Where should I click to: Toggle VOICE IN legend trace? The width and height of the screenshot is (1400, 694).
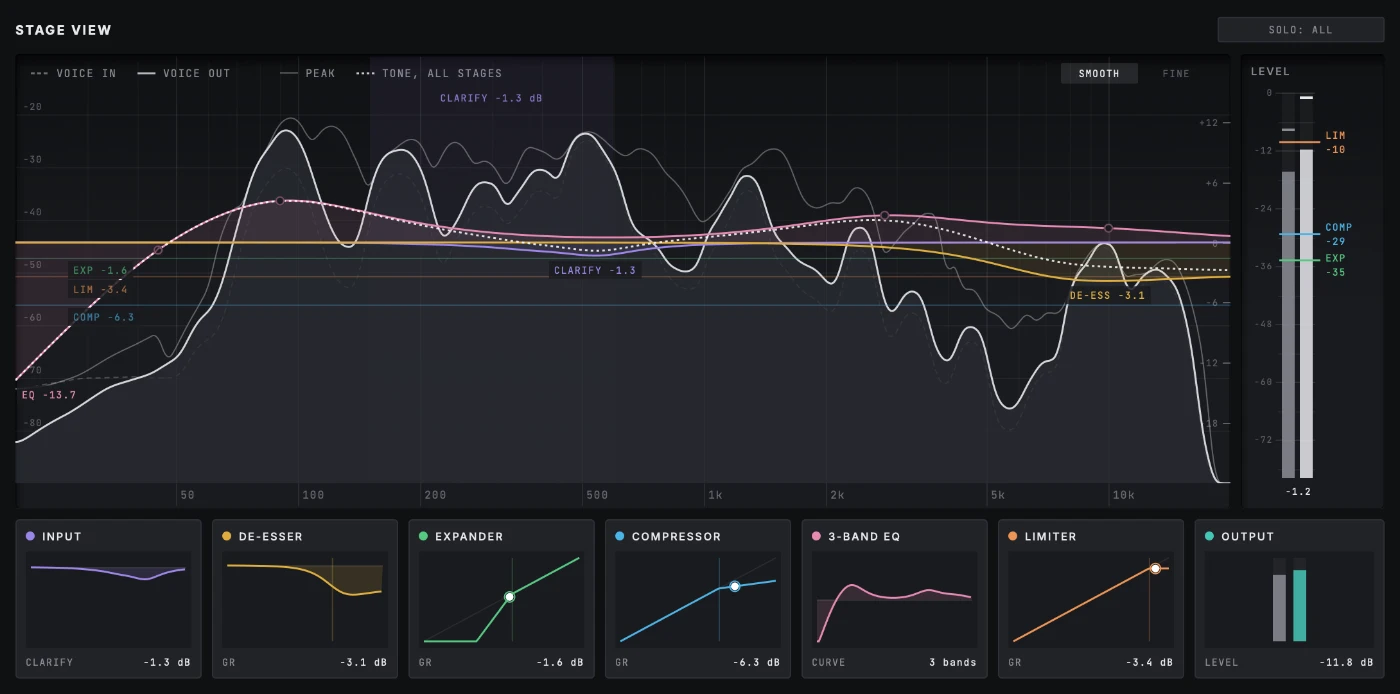[x=74, y=73]
